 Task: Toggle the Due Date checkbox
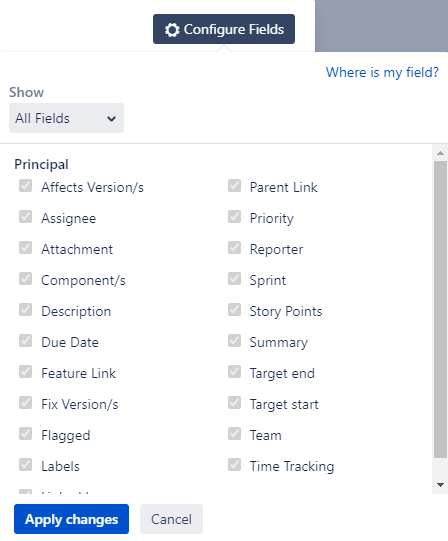26,341
